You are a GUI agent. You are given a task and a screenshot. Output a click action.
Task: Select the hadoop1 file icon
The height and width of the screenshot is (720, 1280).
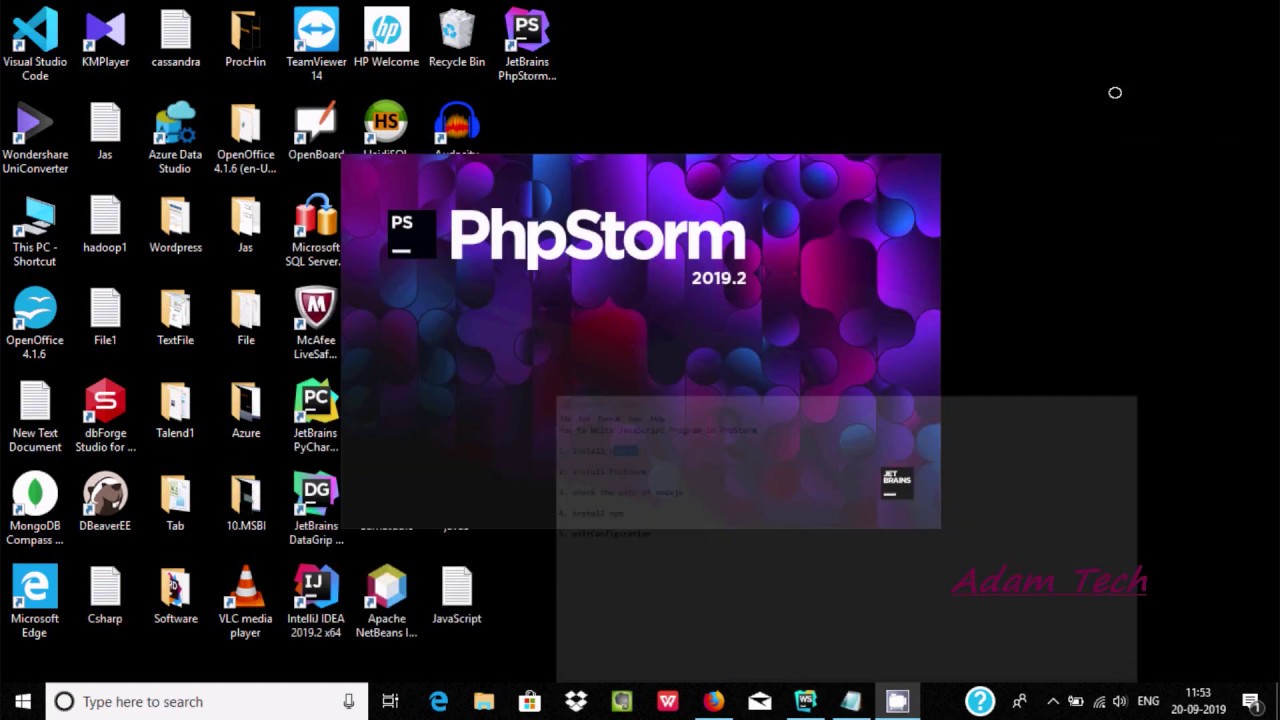pyautogui.click(x=105, y=216)
